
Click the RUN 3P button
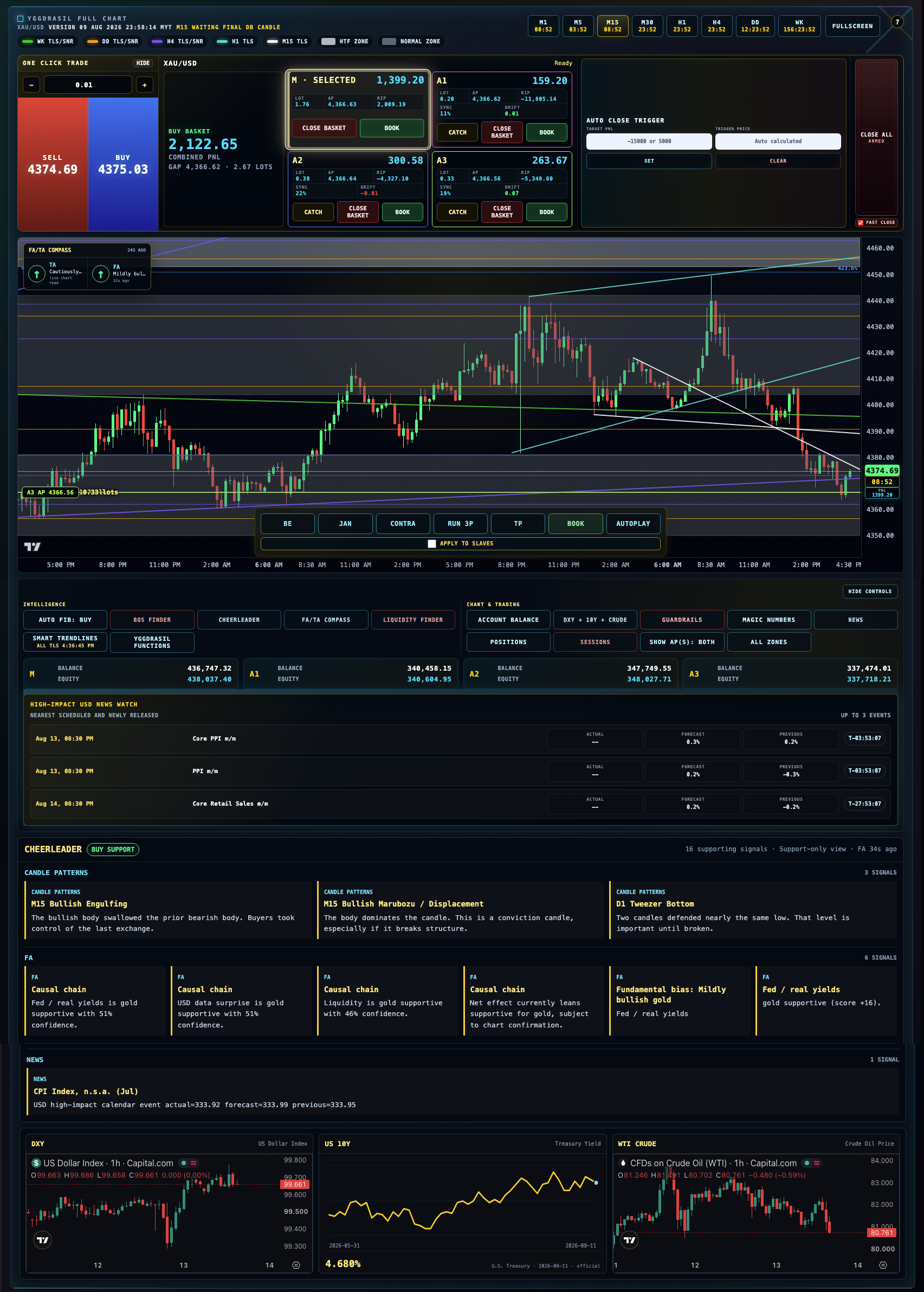pyautogui.click(x=460, y=524)
